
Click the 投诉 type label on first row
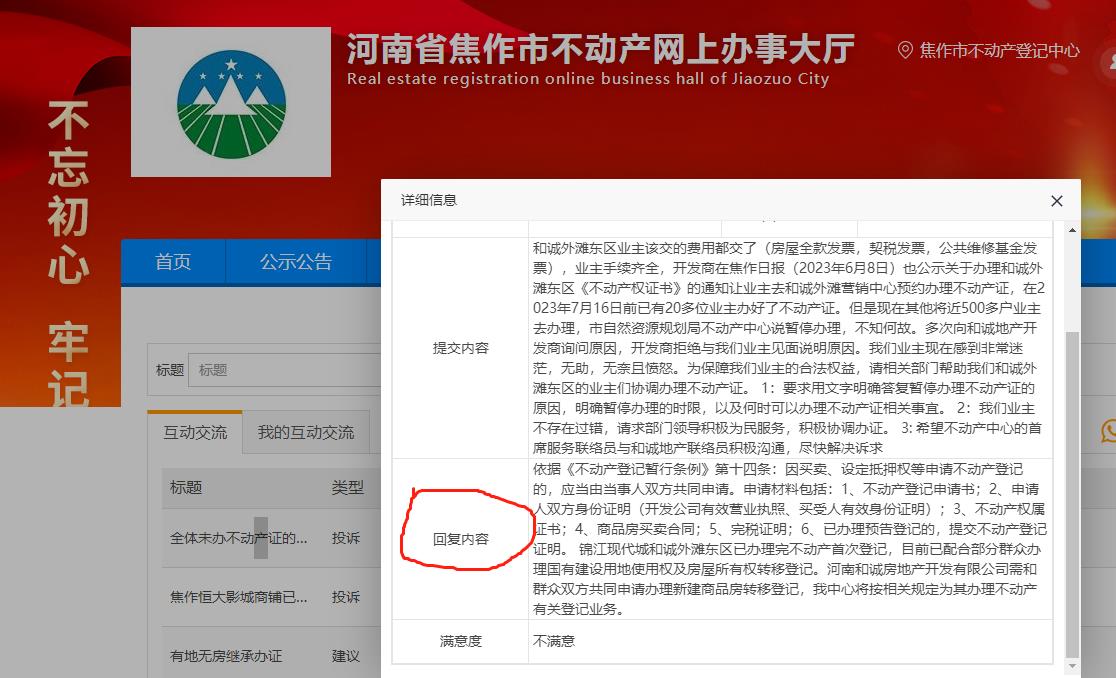tap(345, 538)
